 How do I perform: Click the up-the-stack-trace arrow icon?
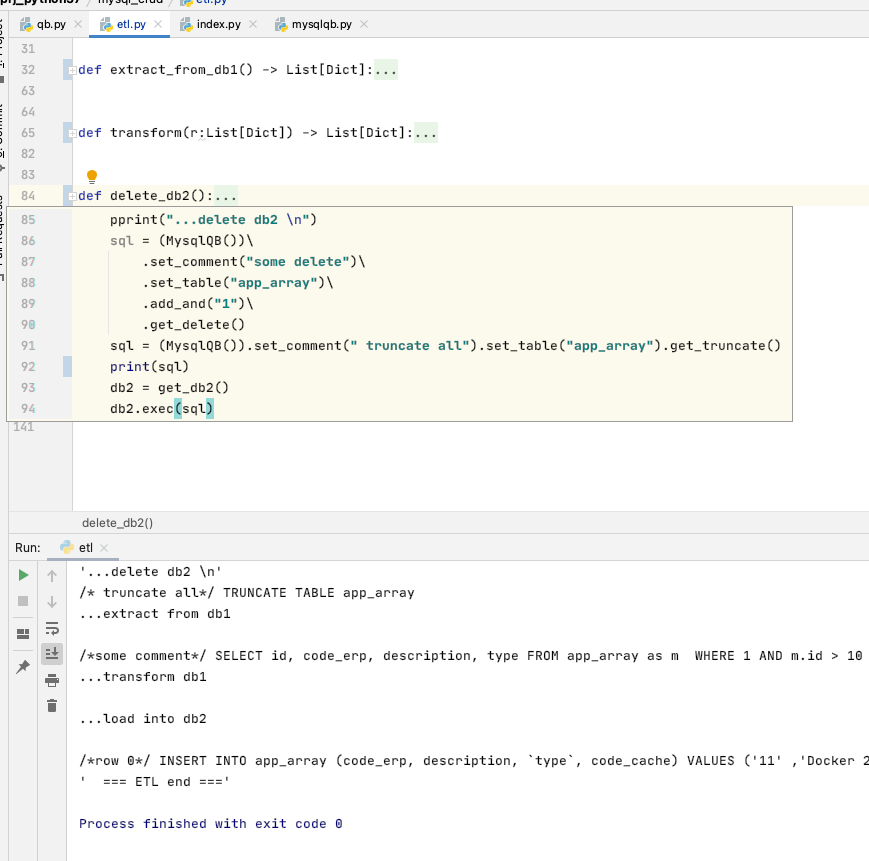[51, 575]
